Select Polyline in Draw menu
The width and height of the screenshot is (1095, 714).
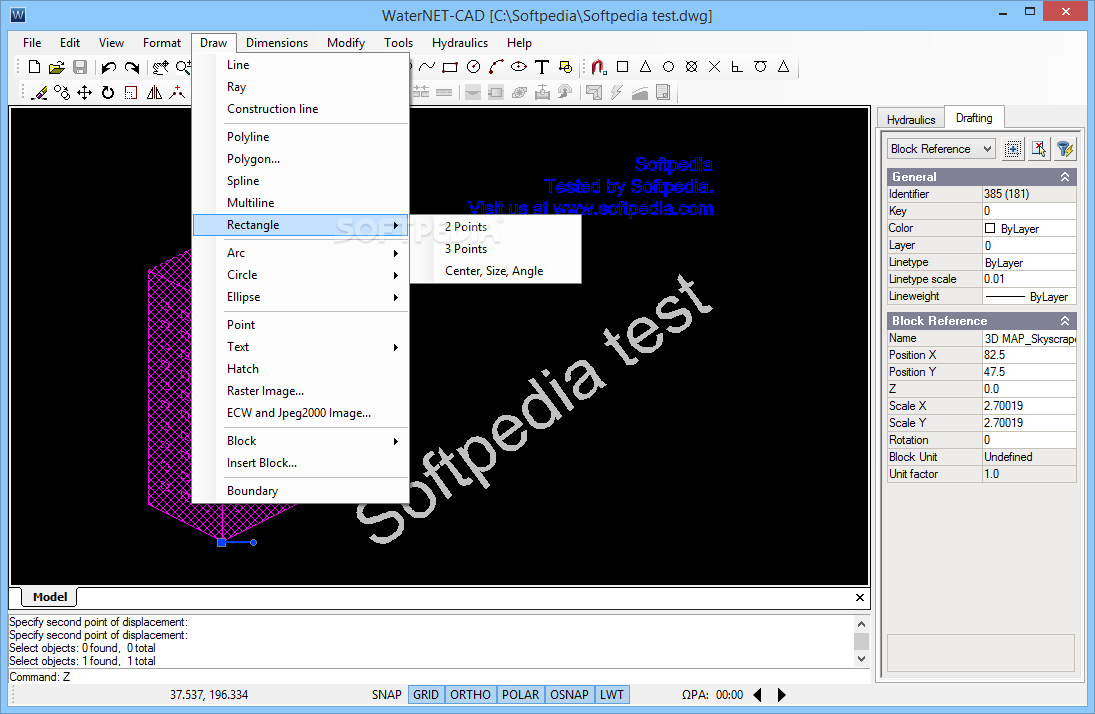(x=300, y=137)
